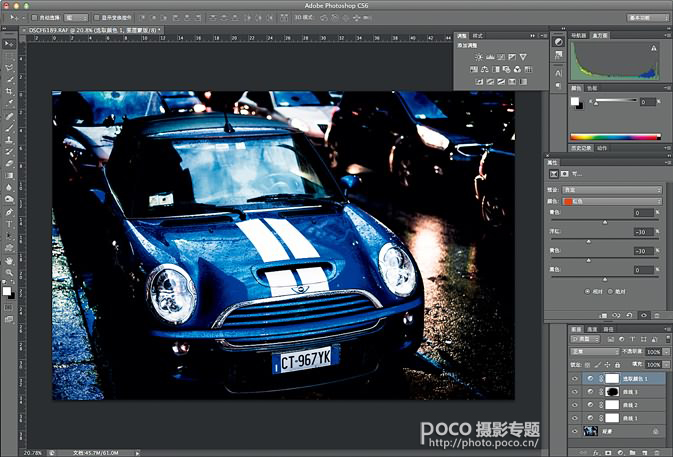Hide the 选取颜色 1 layer
This screenshot has height=457, width=673.
575,378
